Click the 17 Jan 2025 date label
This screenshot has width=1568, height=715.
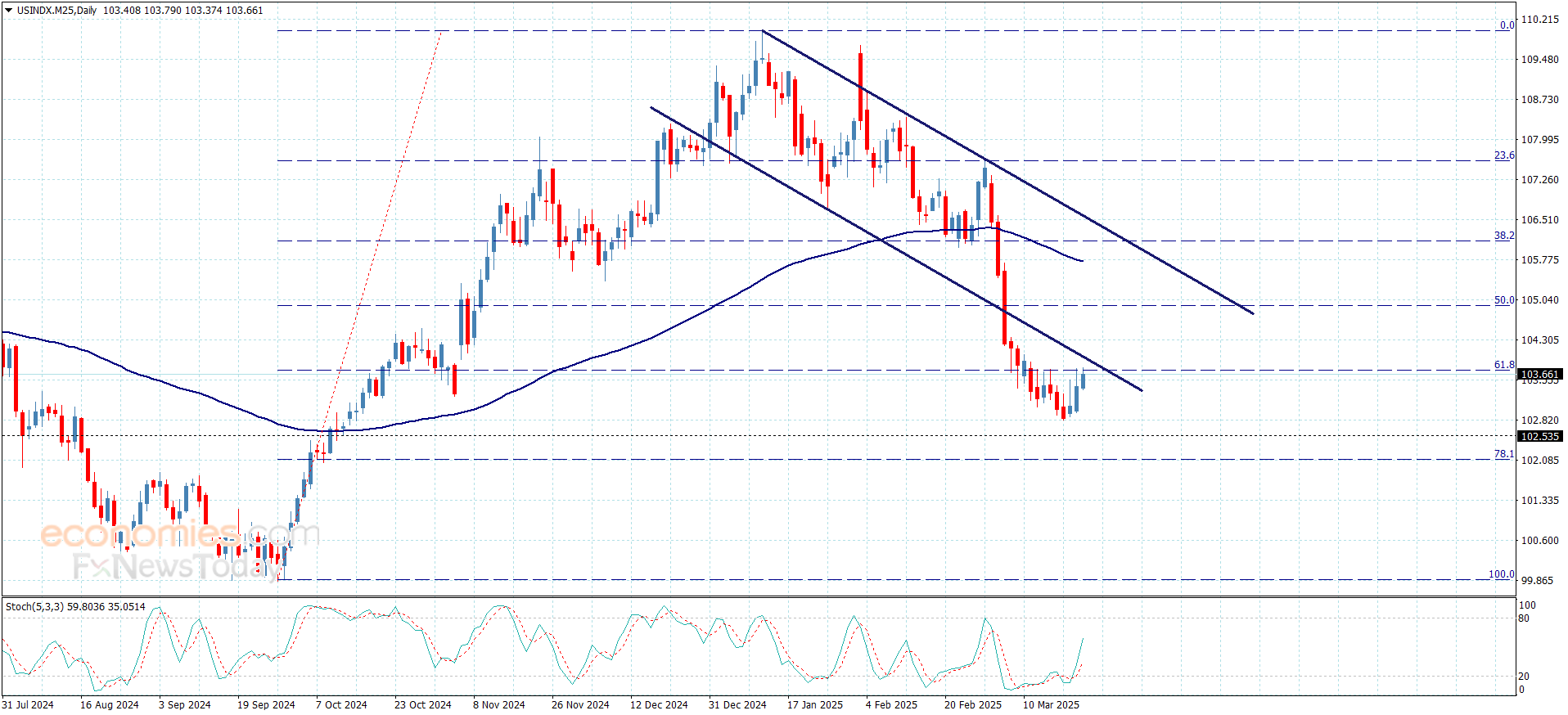coord(815,705)
